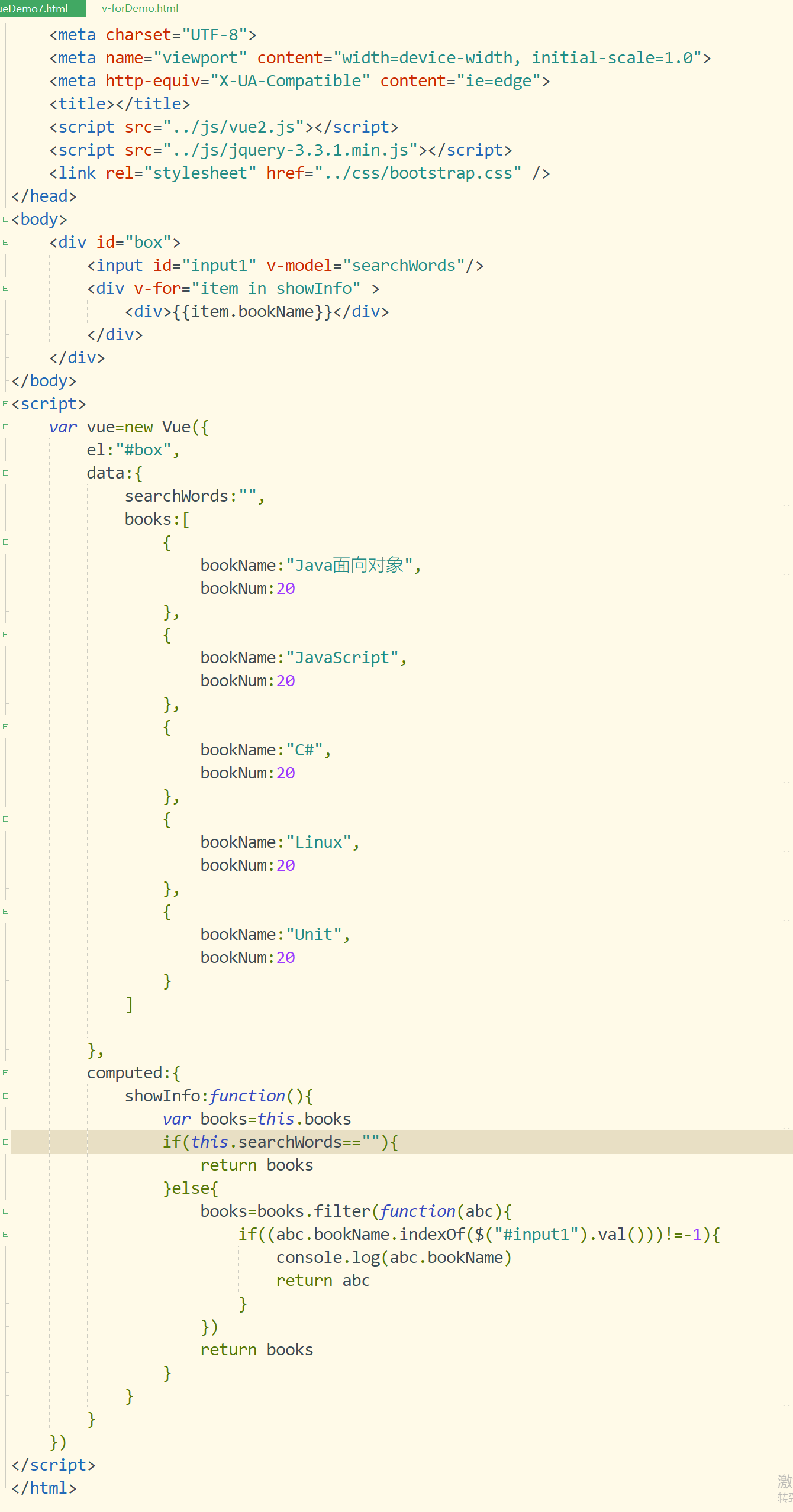Click the closing </body> tag

(44, 380)
